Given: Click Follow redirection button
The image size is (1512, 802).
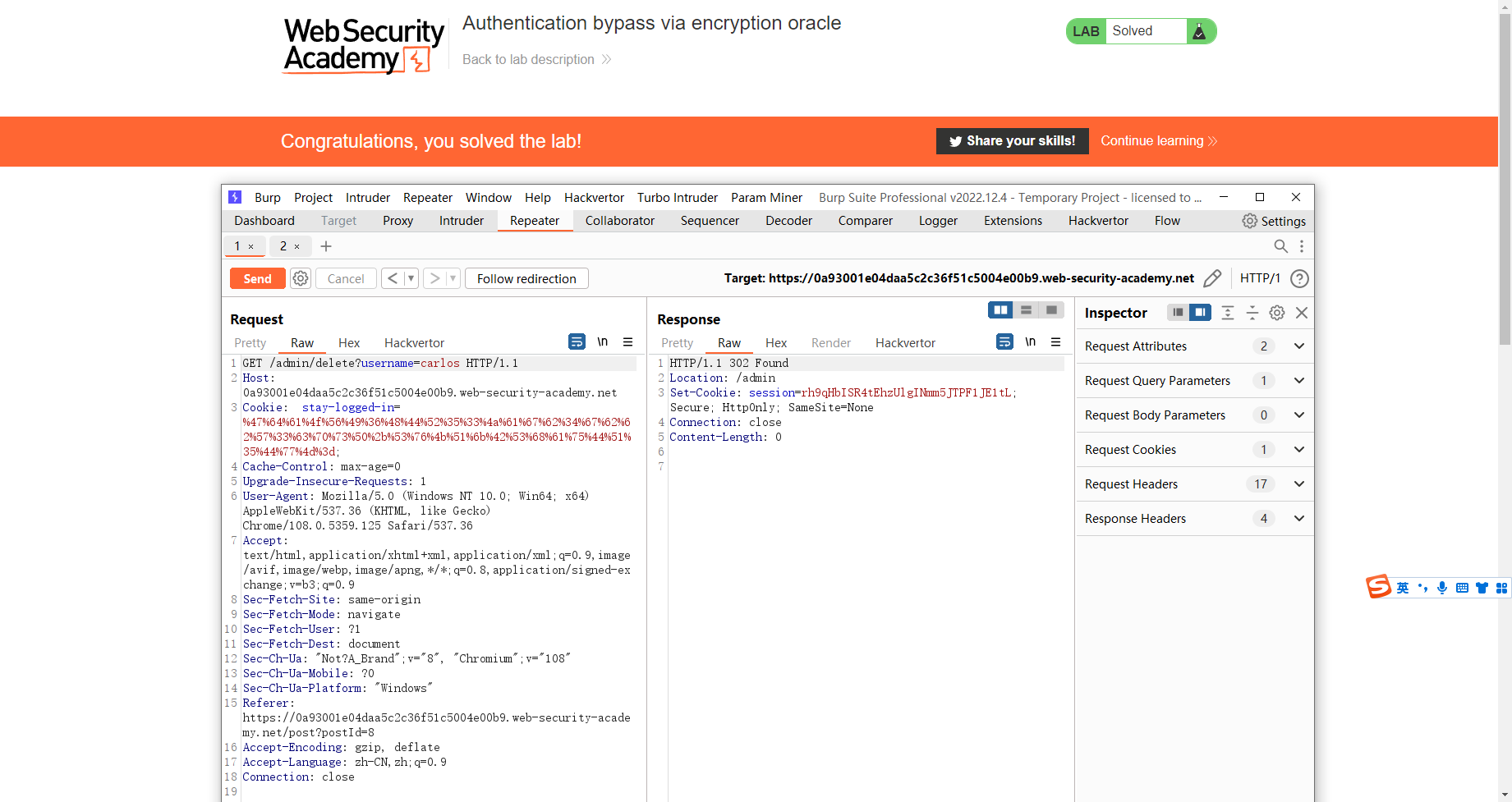Looking at the screenshot, I should [526, 278].
